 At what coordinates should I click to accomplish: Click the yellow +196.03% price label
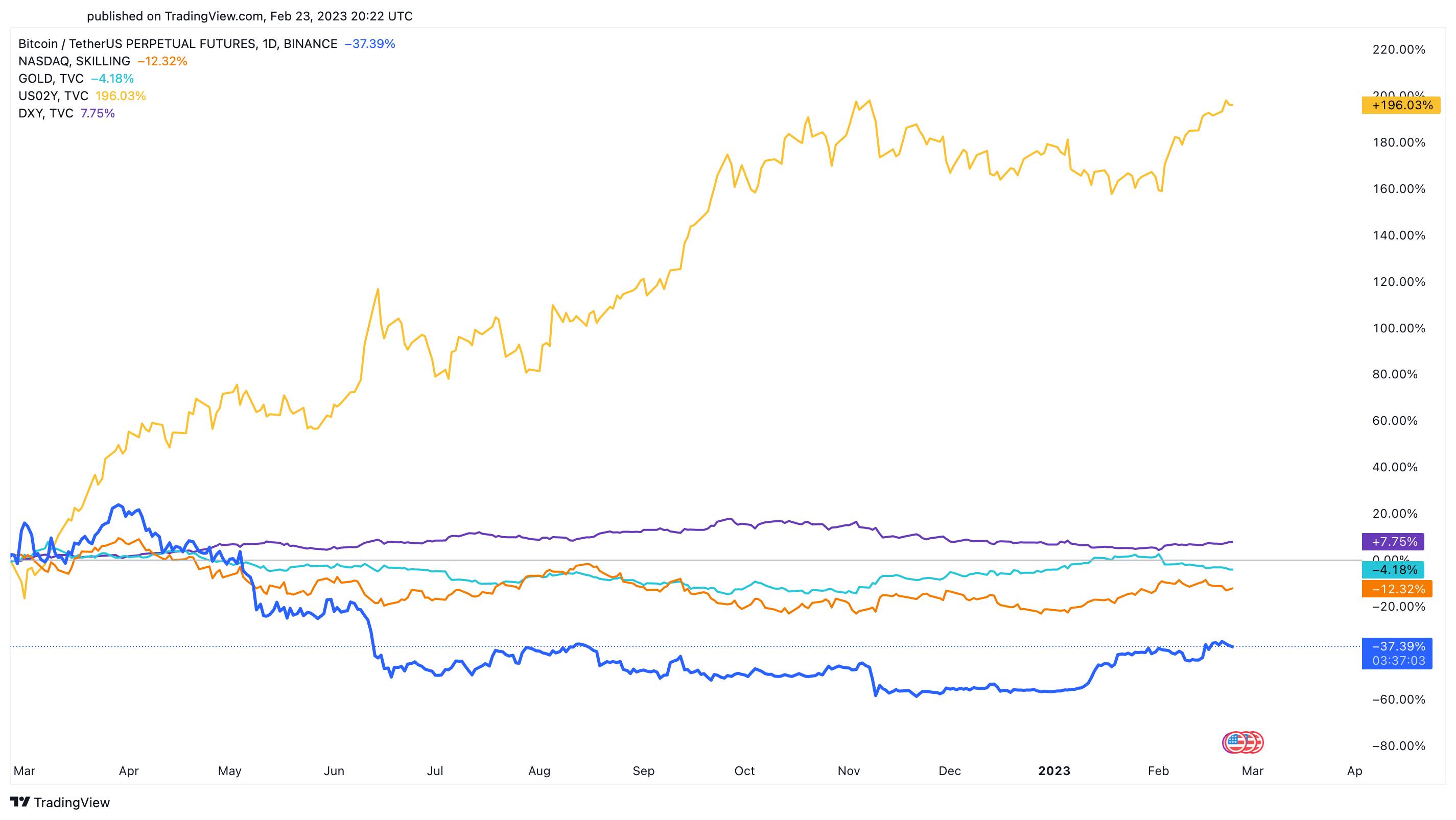[1401, 105]
